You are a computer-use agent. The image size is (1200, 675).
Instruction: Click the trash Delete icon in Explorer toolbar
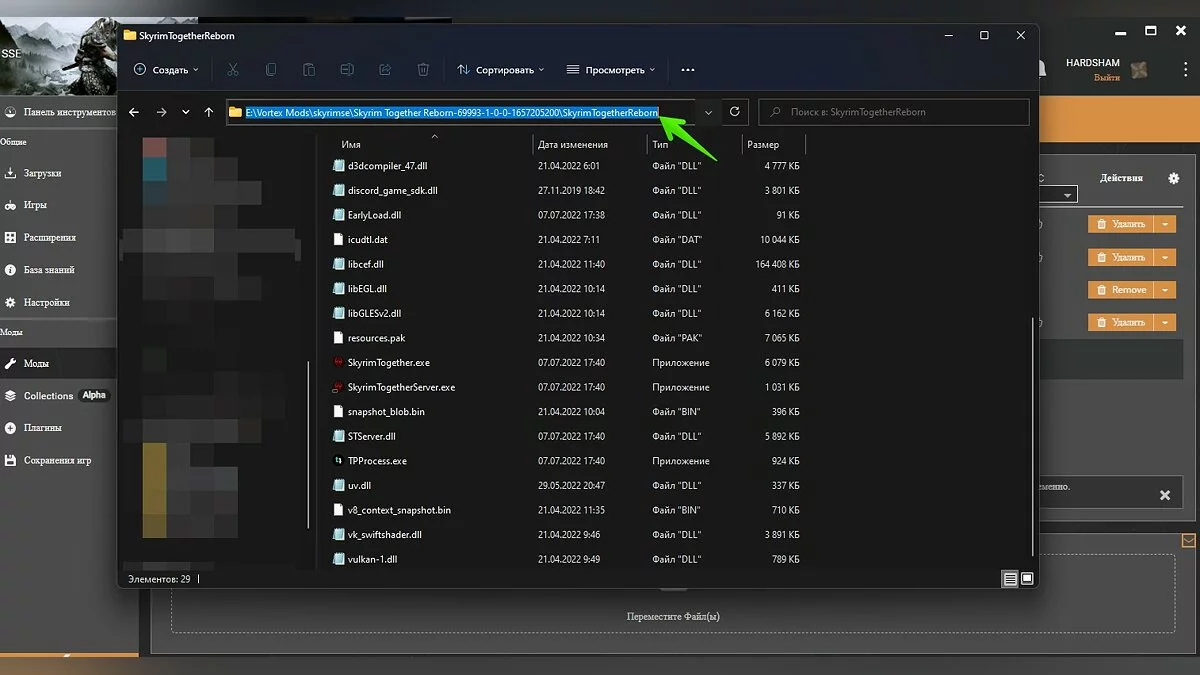click(x=423, y=70)
